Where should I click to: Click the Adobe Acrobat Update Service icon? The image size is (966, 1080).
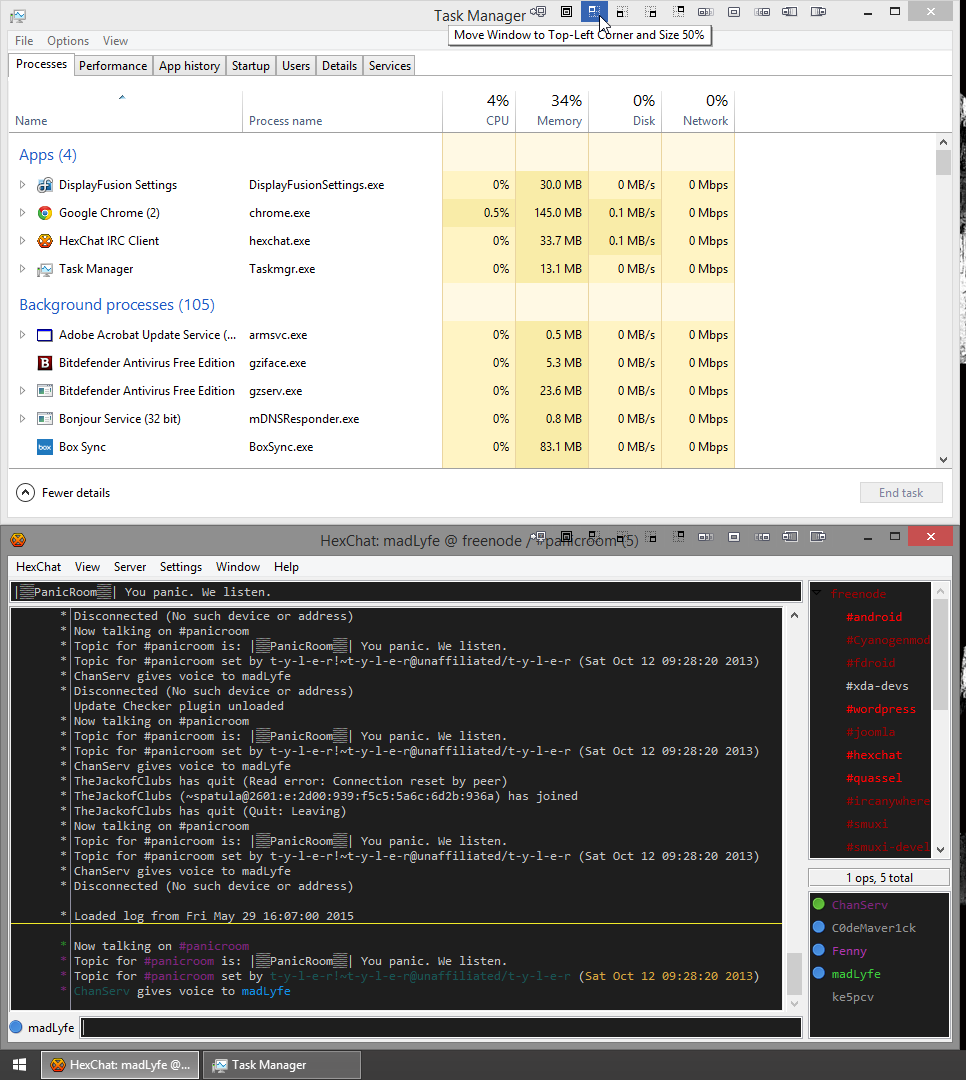pos(45,335)
